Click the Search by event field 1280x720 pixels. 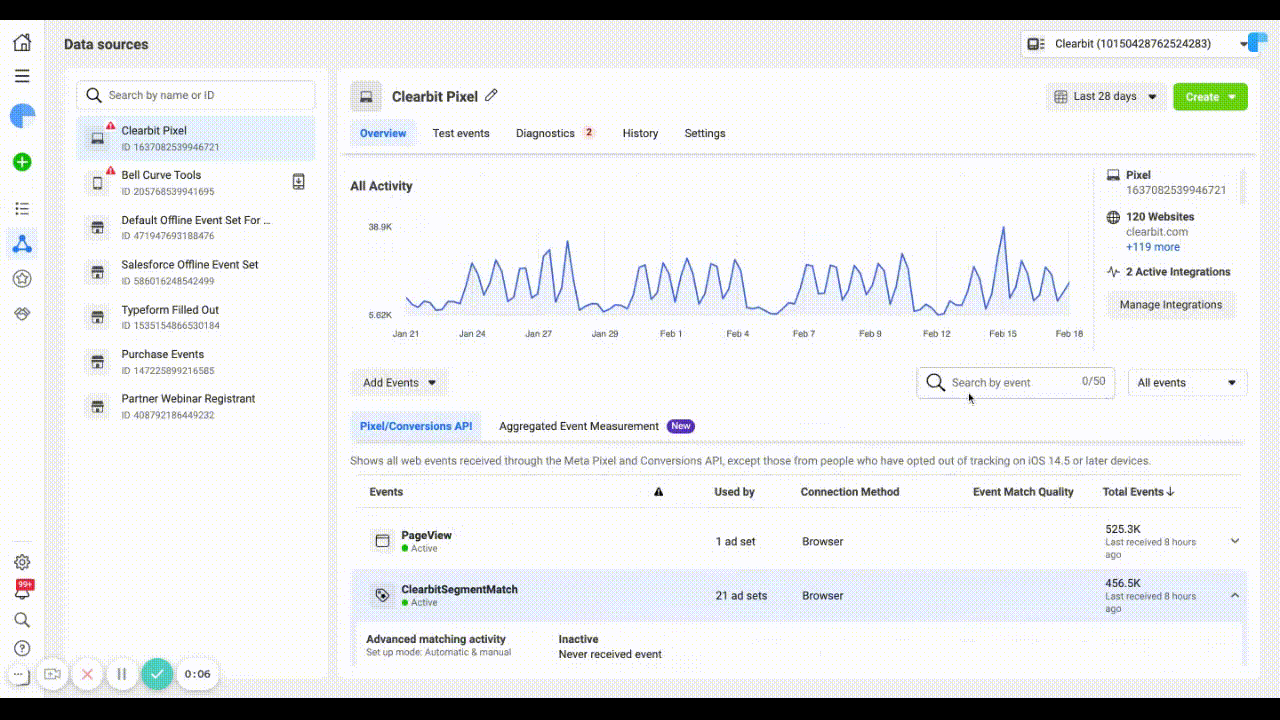click(x=1016, y=382)
